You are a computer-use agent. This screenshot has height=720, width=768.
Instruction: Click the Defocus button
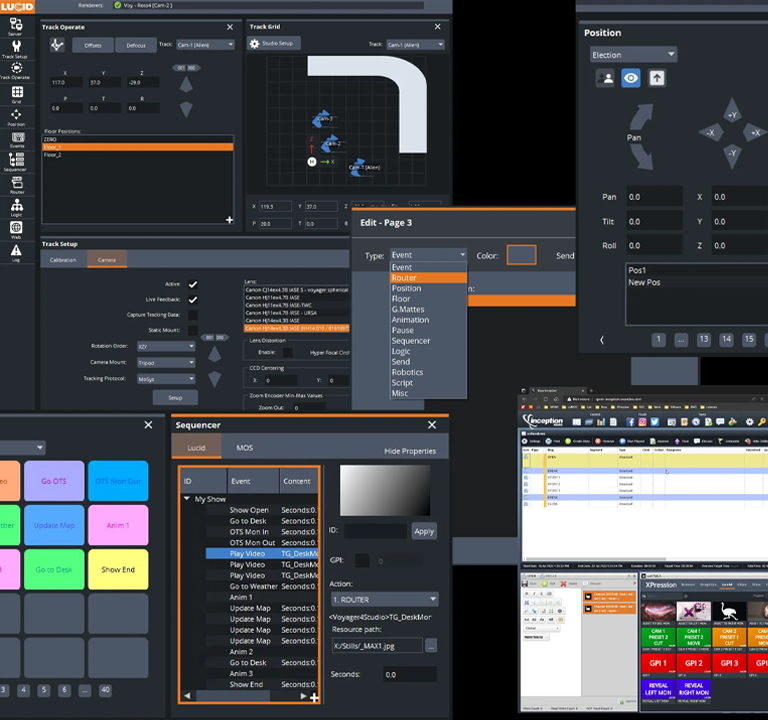[136, 45]
